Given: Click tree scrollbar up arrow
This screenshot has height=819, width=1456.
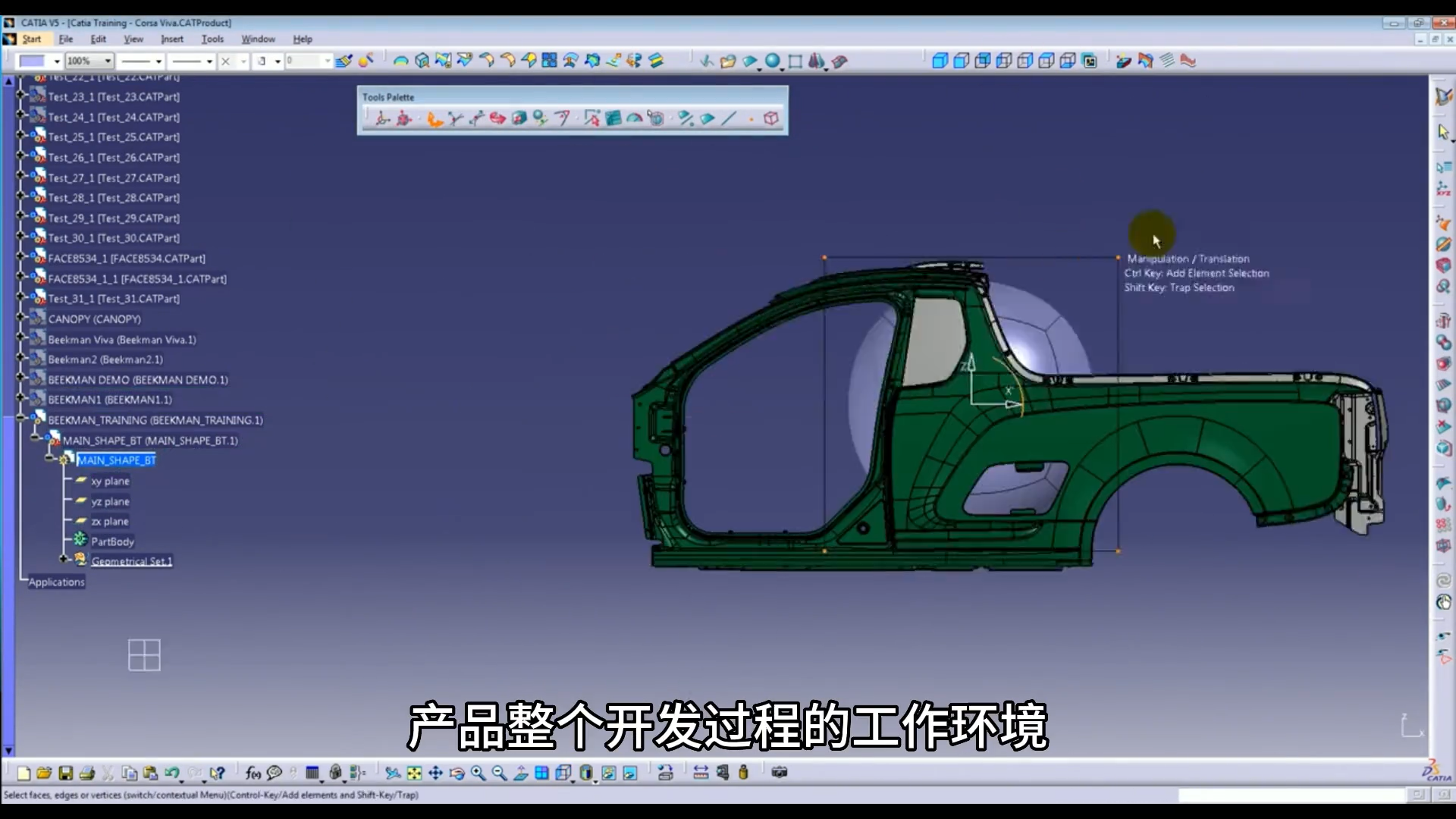Looking at the screenshot, I should (x=8, y=80).
